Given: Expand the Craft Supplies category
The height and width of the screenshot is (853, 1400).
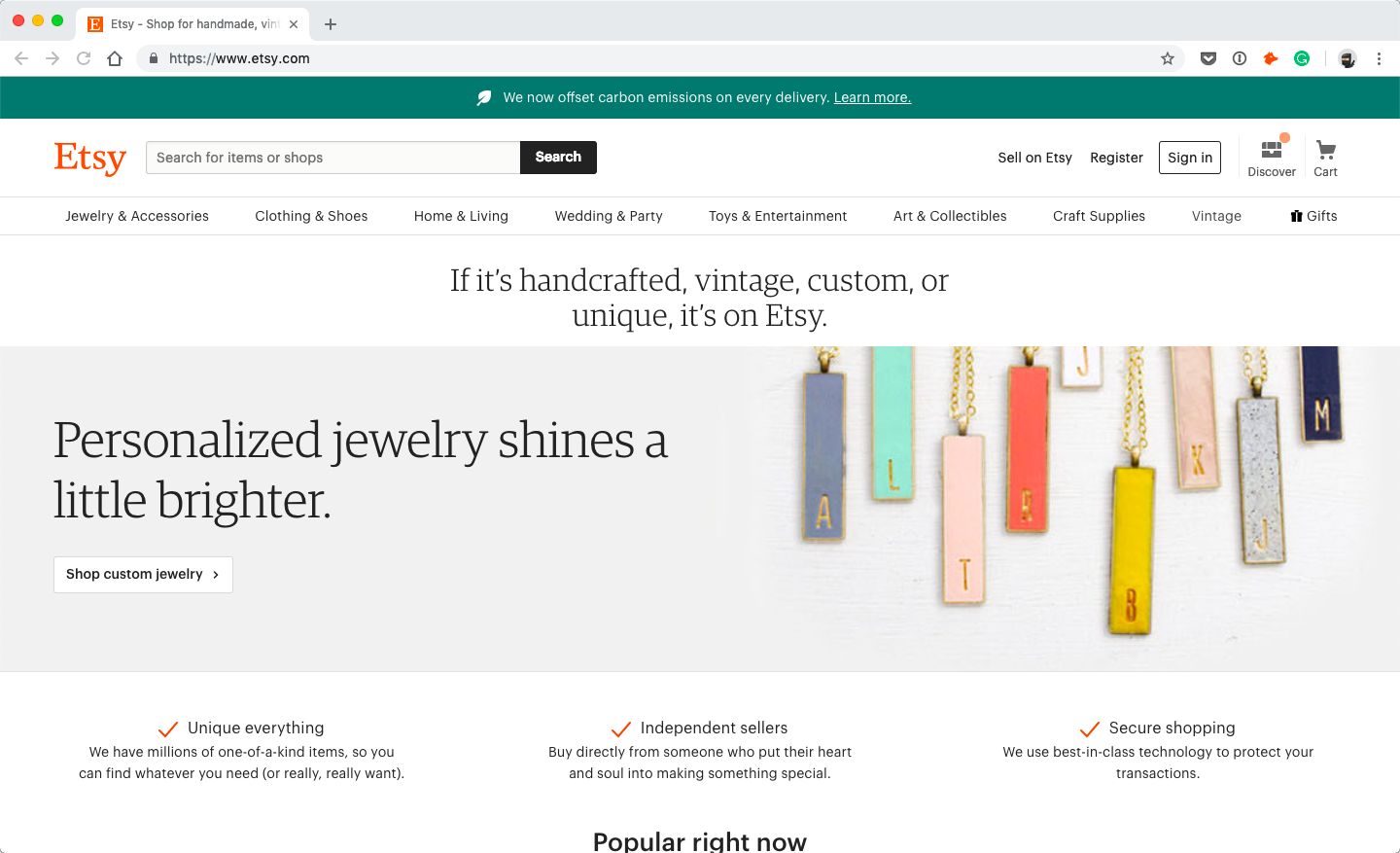Looking at the screenshot, I should (1099, 216).
